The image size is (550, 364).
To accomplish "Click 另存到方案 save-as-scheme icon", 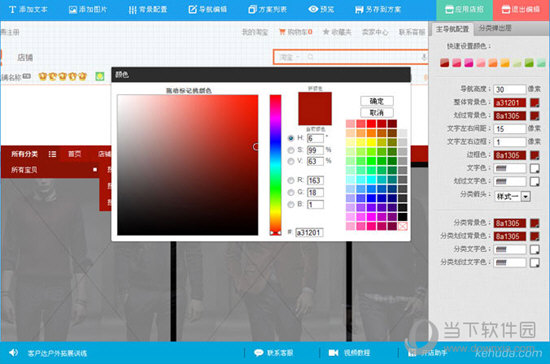I will (x=359, y=9).
